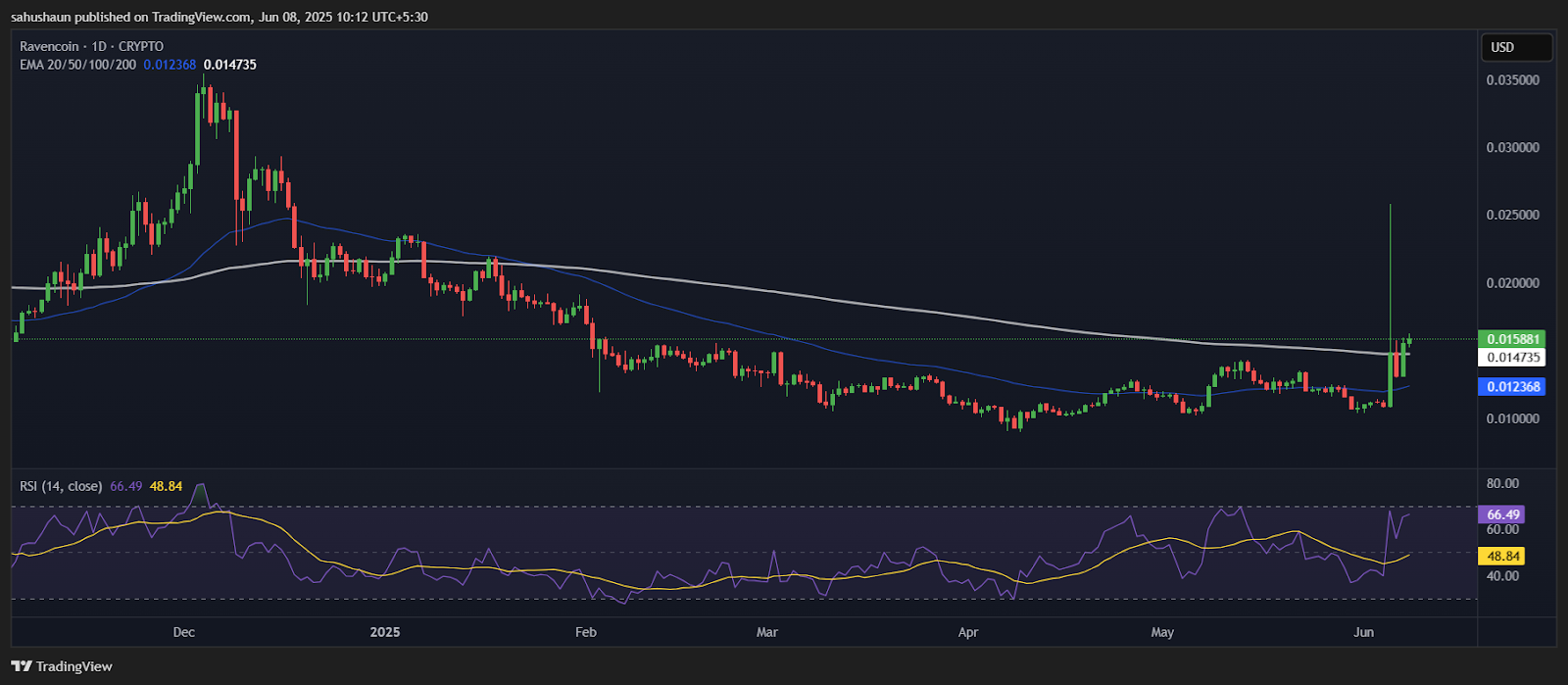Click the yellow 48.84 RSI legend value
The width and height of the screenshot is (1568, 685).
pyautogui.click(x=167, y=486)
